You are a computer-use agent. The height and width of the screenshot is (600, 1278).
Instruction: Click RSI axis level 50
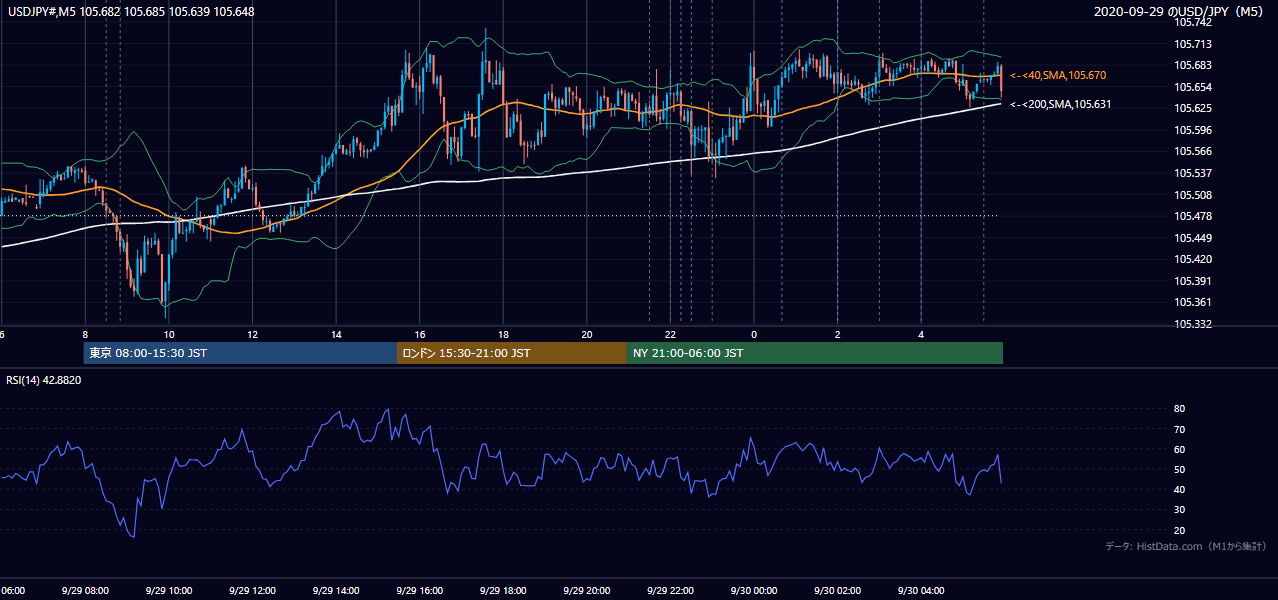(x=1180, y=469)
